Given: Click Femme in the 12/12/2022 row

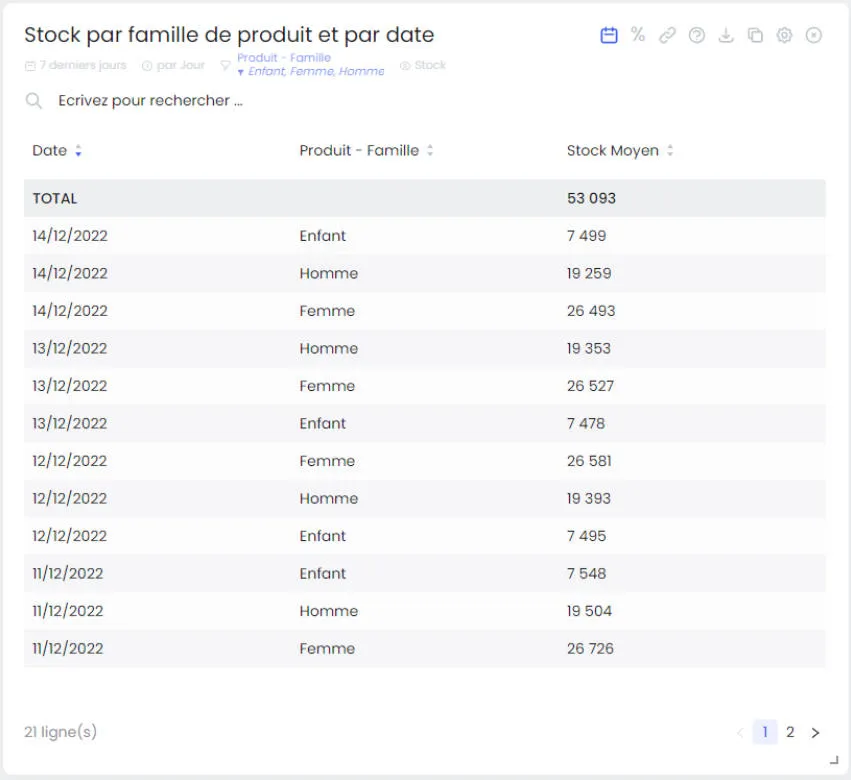Looking at the screenshot, I should coord(327,460).
